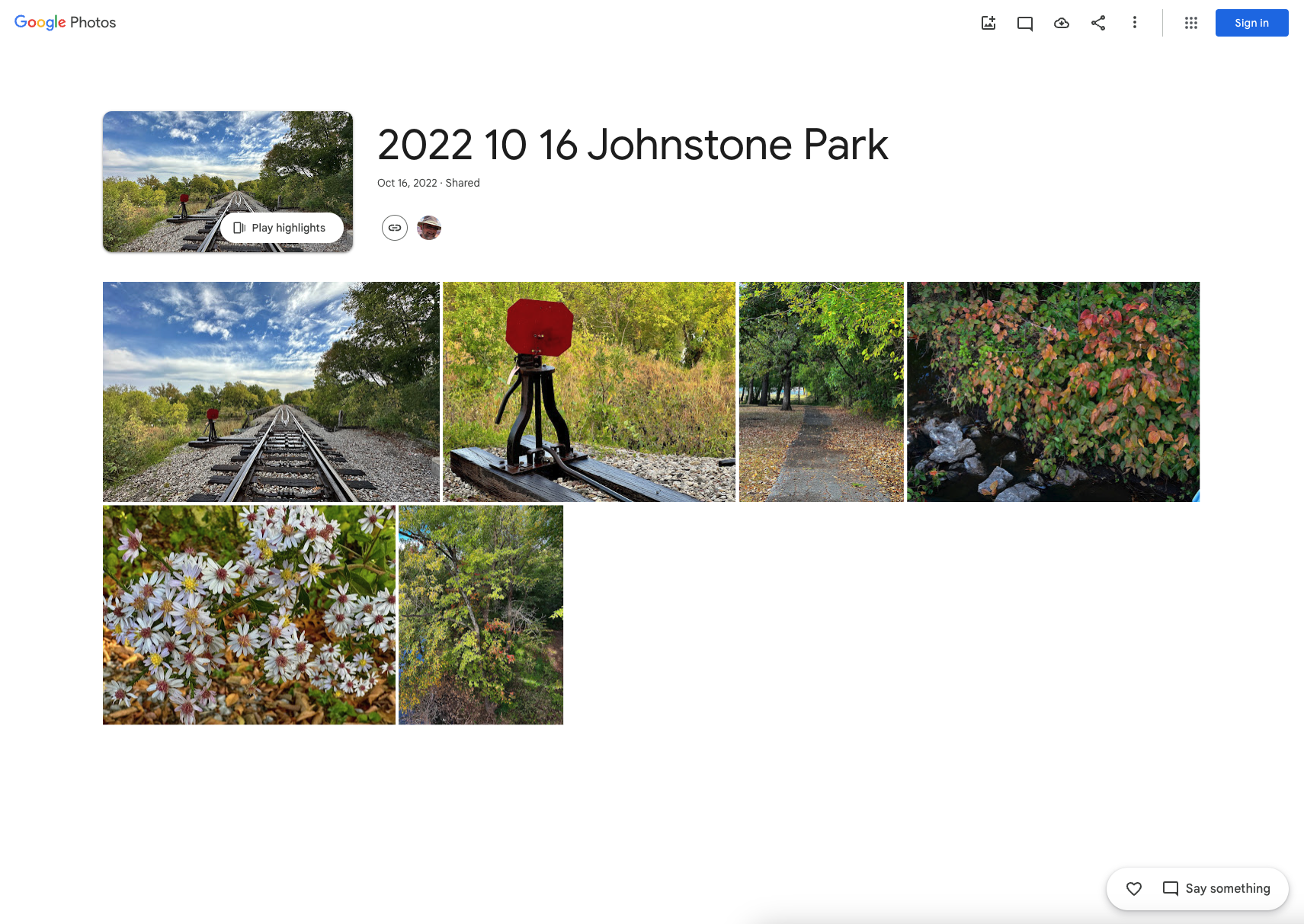Open the three-dot more options menu
Image resolution: width=1304 pixels, height=924 pixels.
click(1135, 23)
